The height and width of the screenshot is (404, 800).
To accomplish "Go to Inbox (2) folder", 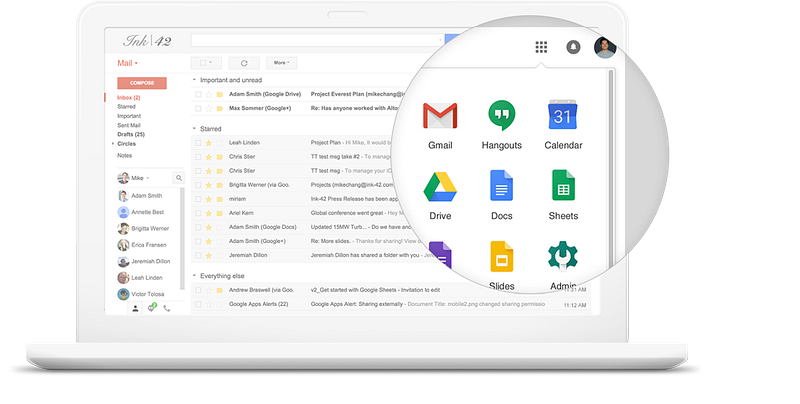I will point(129,97).
